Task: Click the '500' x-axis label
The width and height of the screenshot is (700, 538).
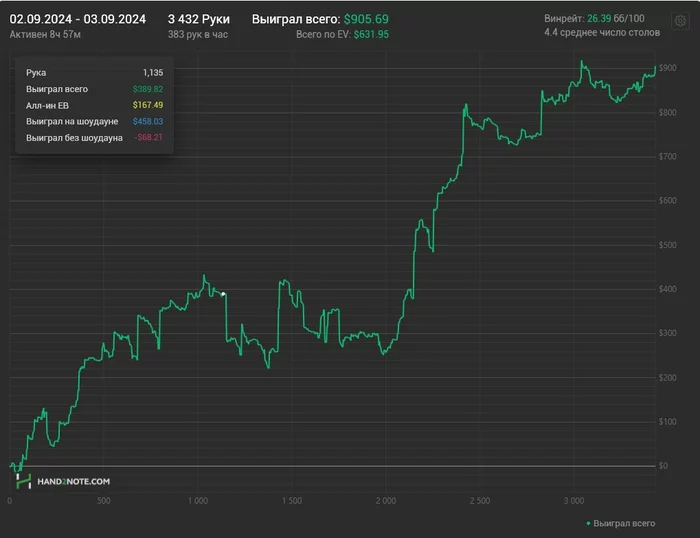Action: point(104,500)
